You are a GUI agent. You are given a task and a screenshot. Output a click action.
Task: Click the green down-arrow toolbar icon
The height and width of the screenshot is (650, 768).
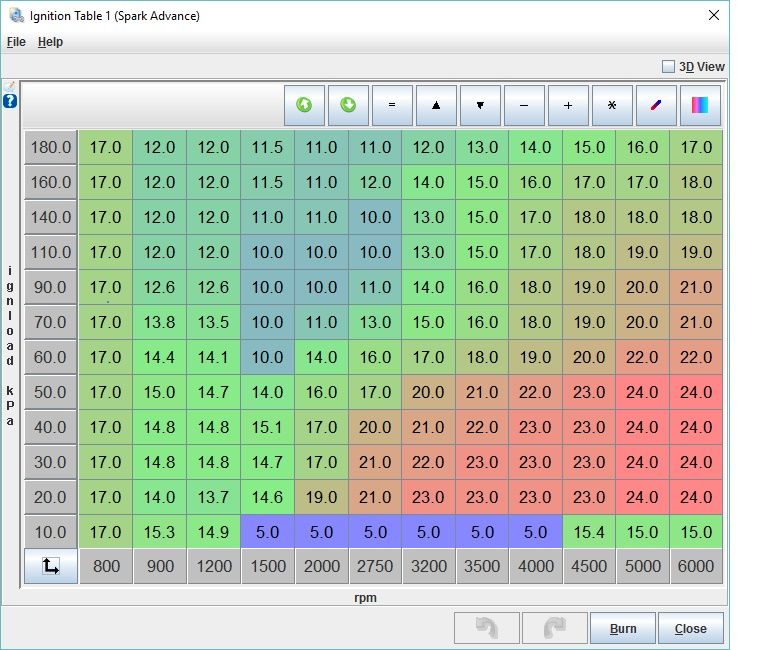tap(348, 105)
